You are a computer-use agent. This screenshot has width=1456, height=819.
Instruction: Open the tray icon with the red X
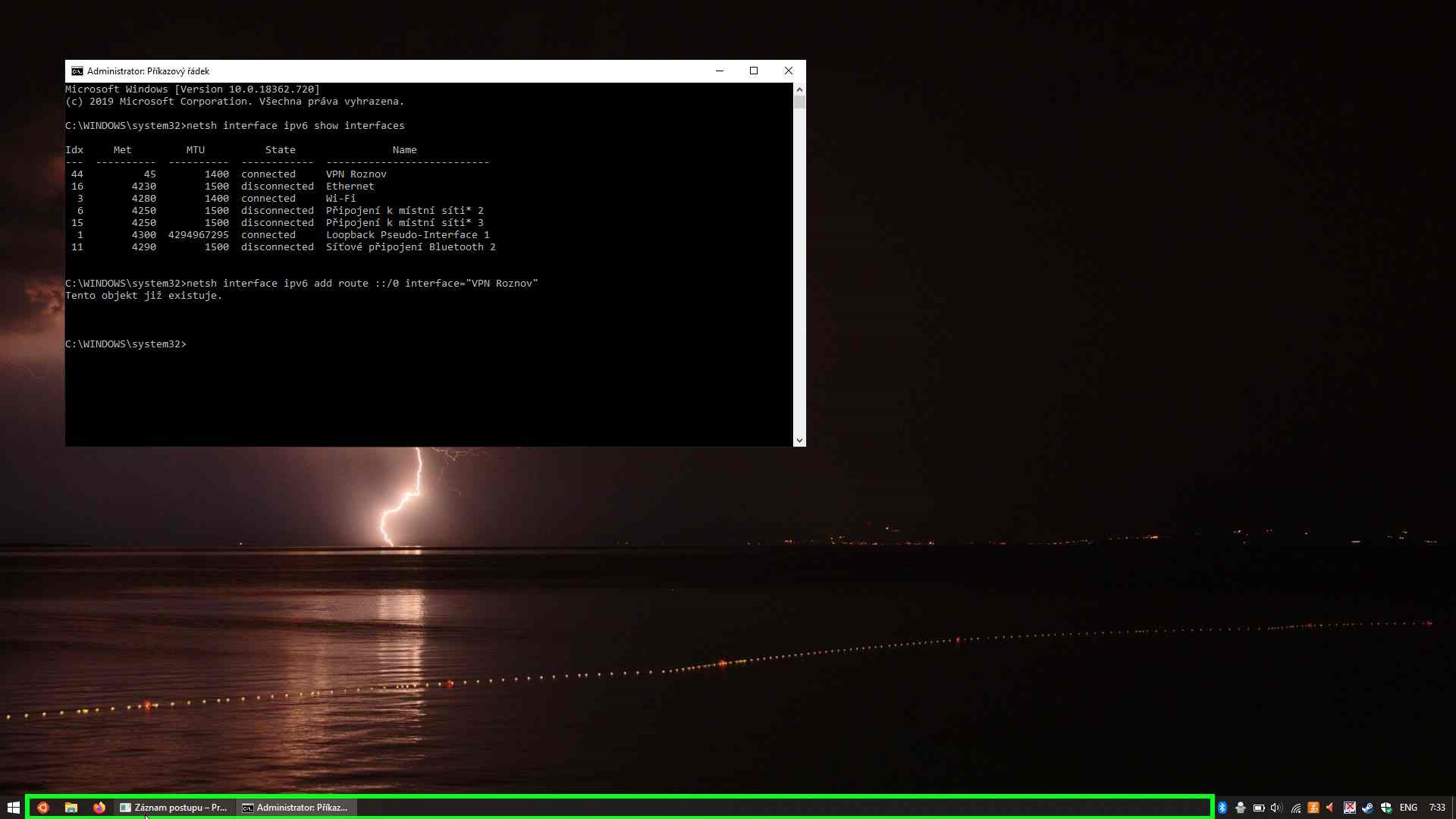pyautogui.click(x=1350, y=808)
